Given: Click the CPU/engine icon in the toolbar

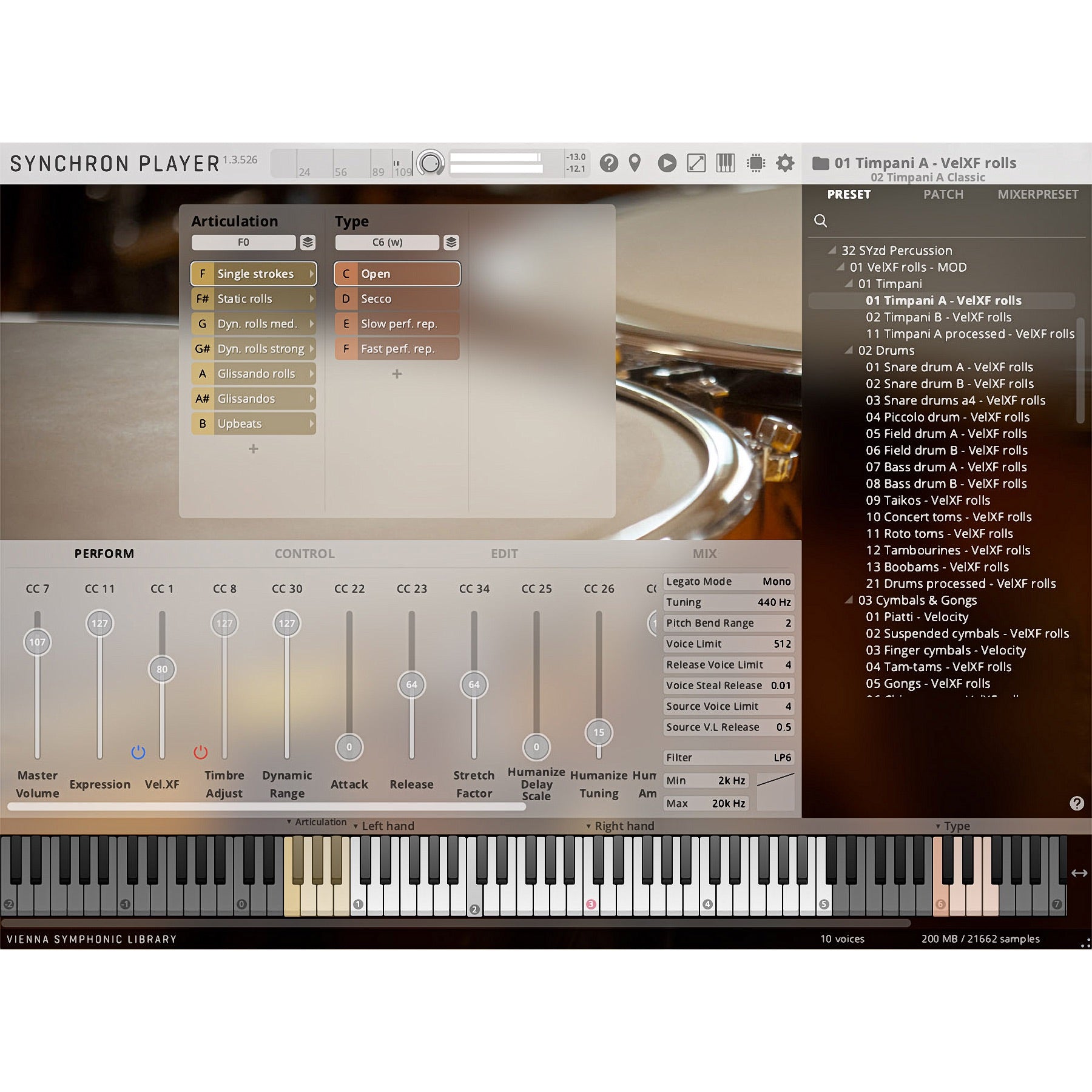Looking at the screenshot, I should tap(754, 163).
